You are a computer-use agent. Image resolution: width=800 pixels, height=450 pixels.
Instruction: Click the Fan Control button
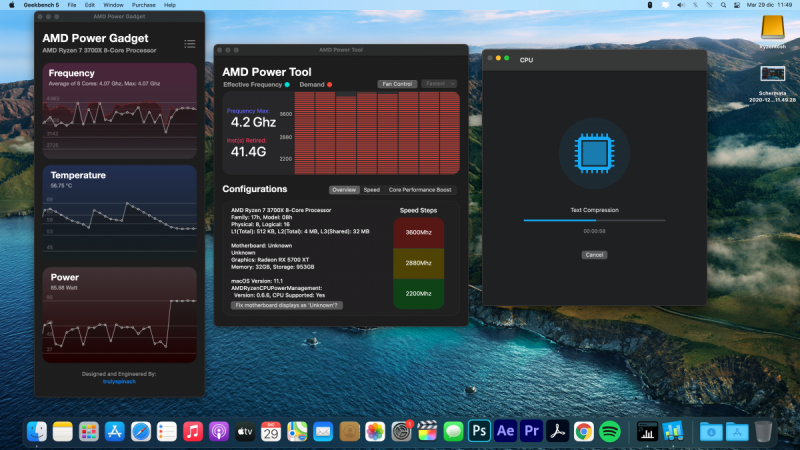click(397, 84)
